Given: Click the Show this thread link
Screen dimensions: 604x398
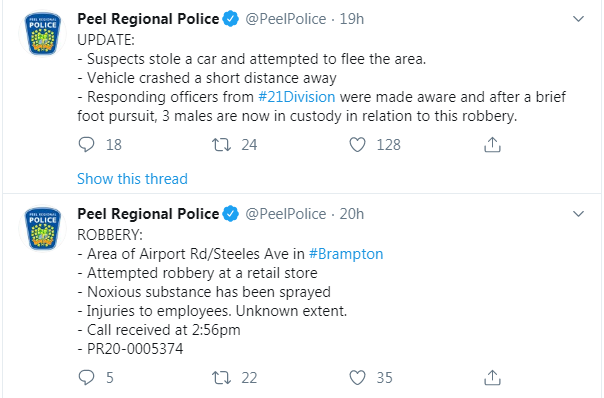Looking at the screenshot, I should click(x=132, y=179).
